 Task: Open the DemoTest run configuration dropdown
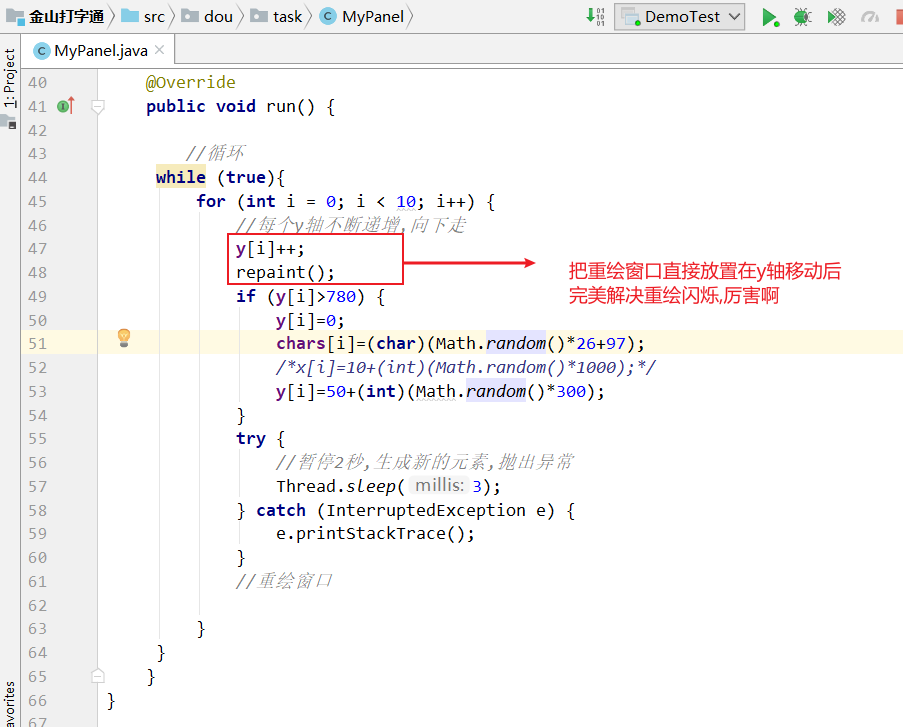coord(680,17)
